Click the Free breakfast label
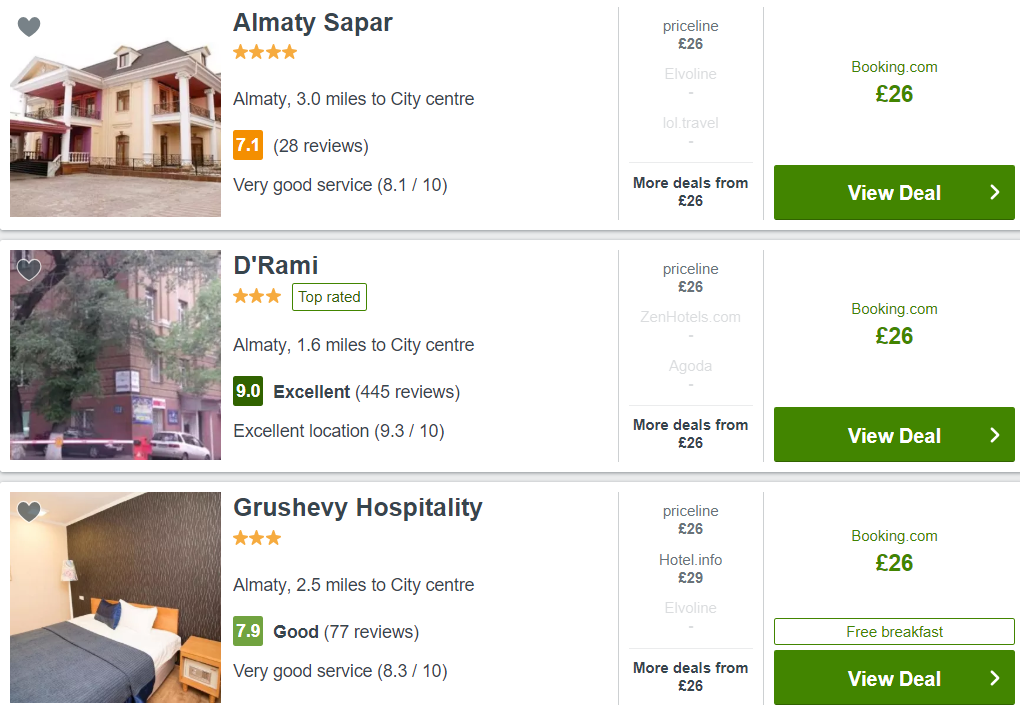 coord(894,632)
